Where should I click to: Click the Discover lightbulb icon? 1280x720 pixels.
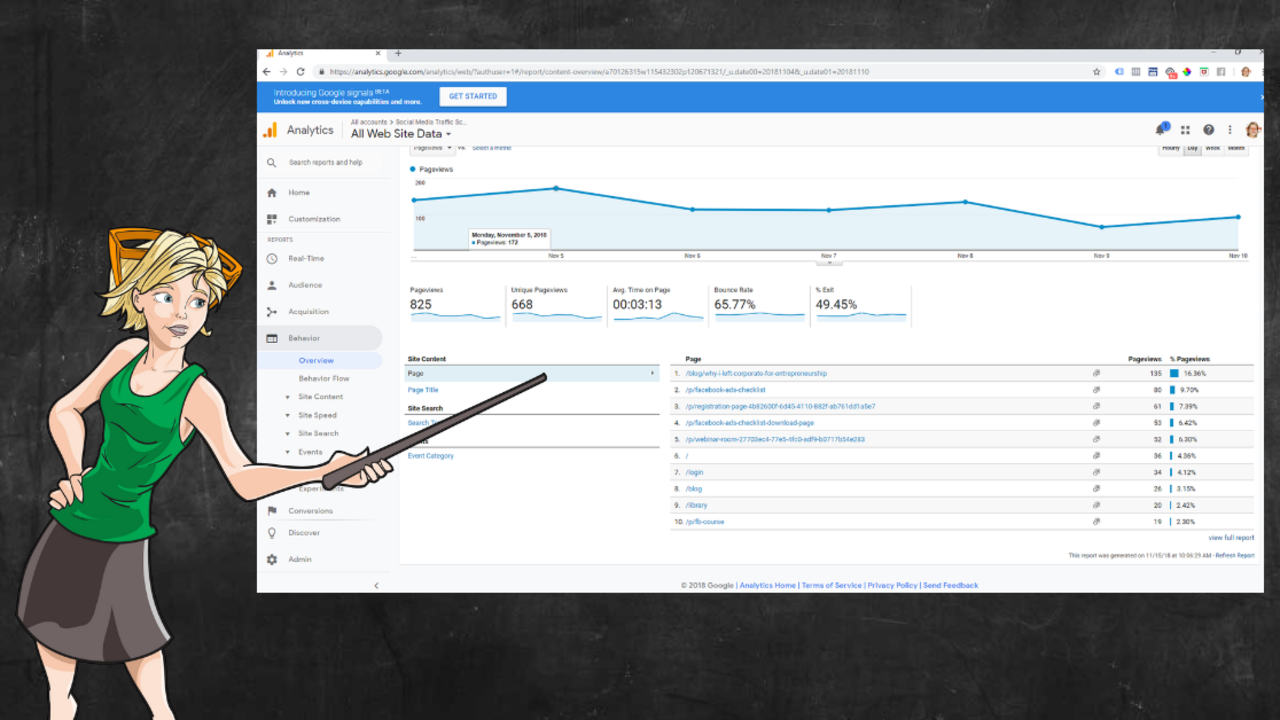pos(272,533)
